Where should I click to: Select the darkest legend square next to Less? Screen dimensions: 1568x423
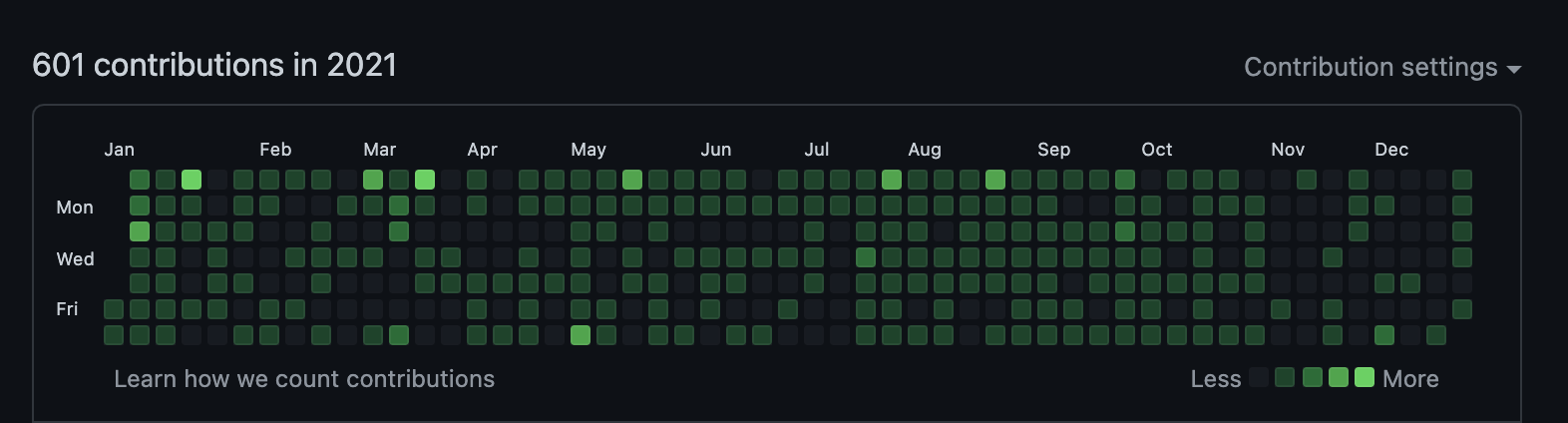[x=1260, y=377]
